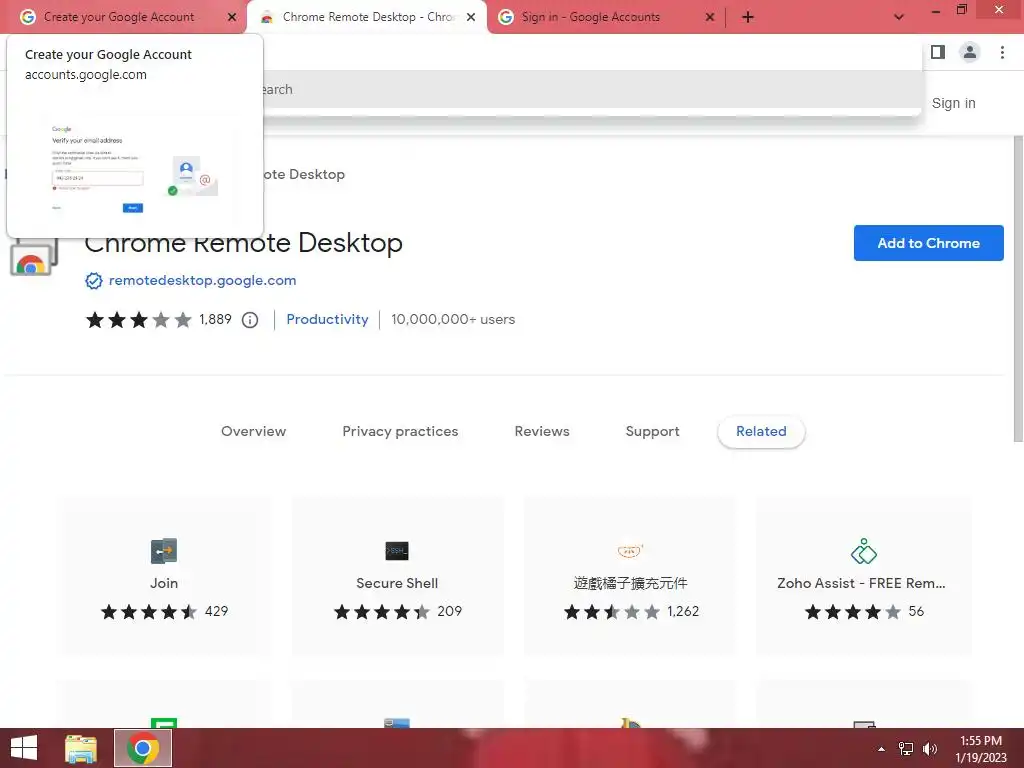Click the Chrome Remote Desktop star rating
The image size is (1024, 768).
138,320
